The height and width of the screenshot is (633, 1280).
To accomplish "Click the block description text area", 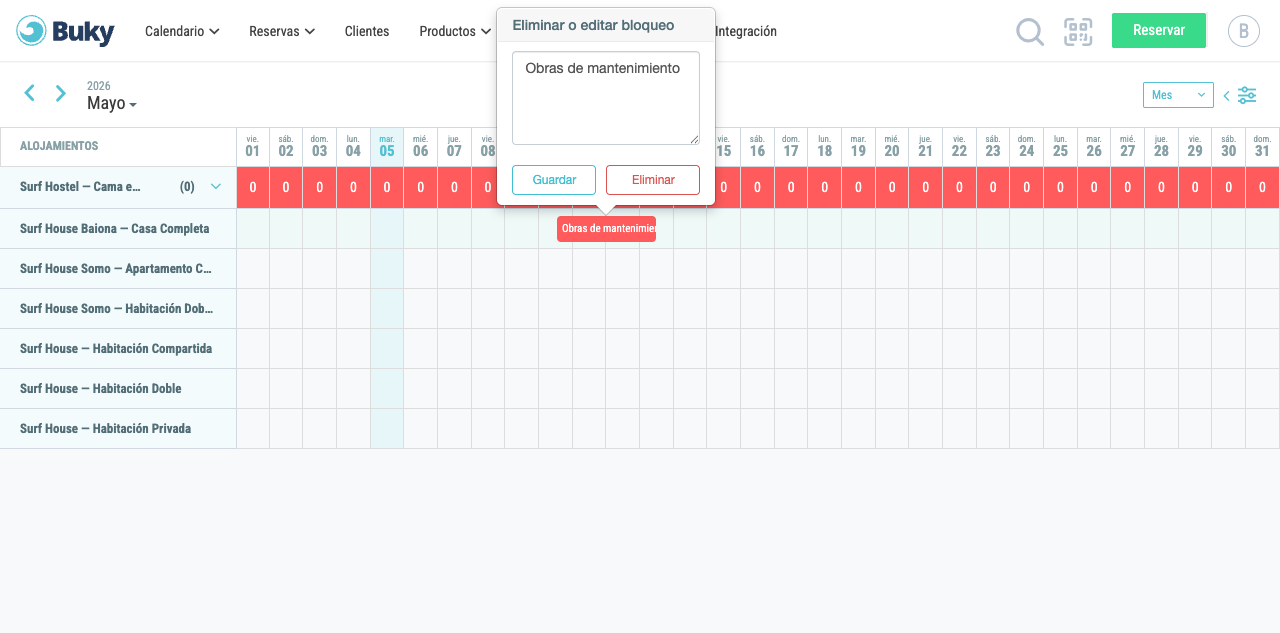I will tap(606, 98).
